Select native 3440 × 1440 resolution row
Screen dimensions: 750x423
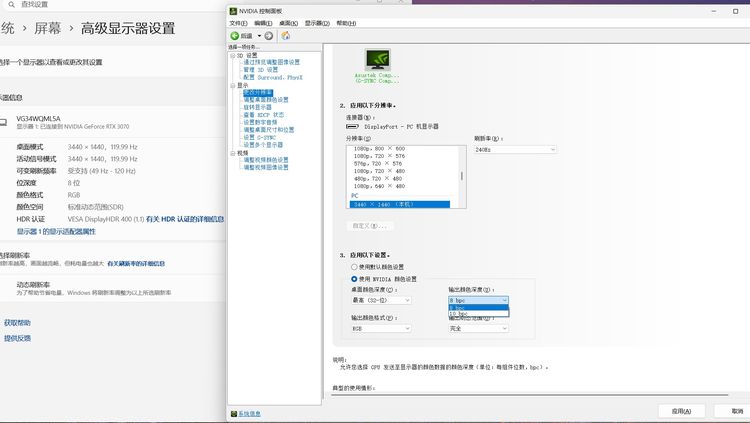pos(399,205)
